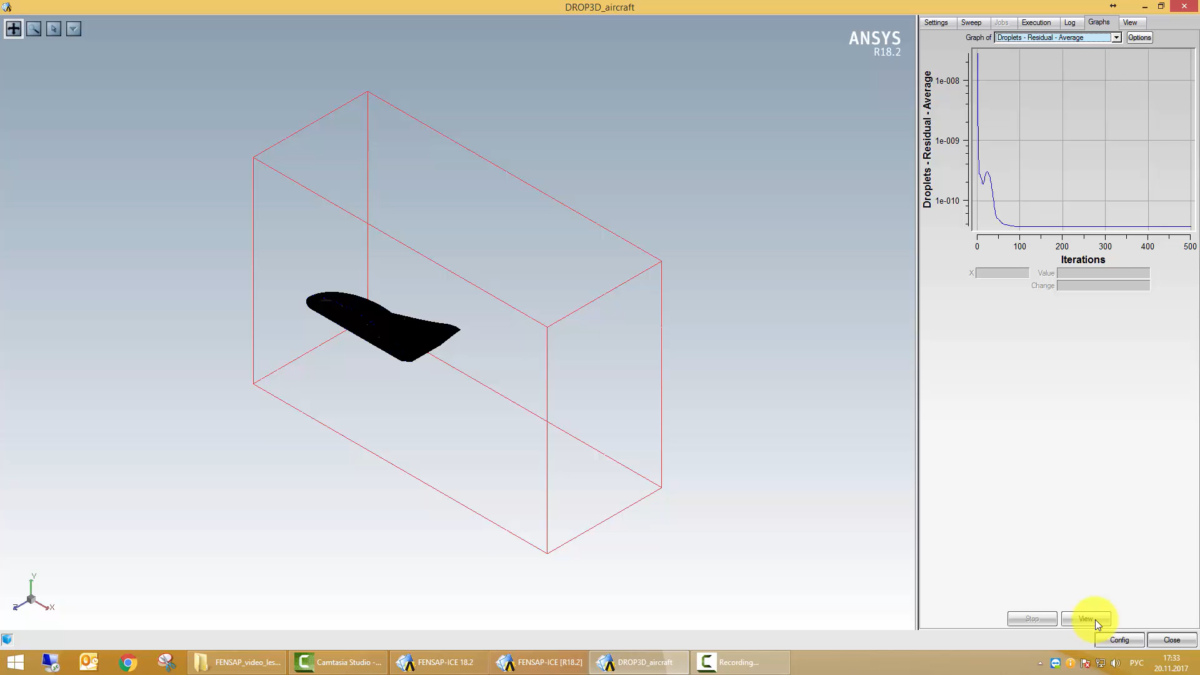Open the Windows Start menu
This screenshot has width=1200, height=675.
[16, 662]
